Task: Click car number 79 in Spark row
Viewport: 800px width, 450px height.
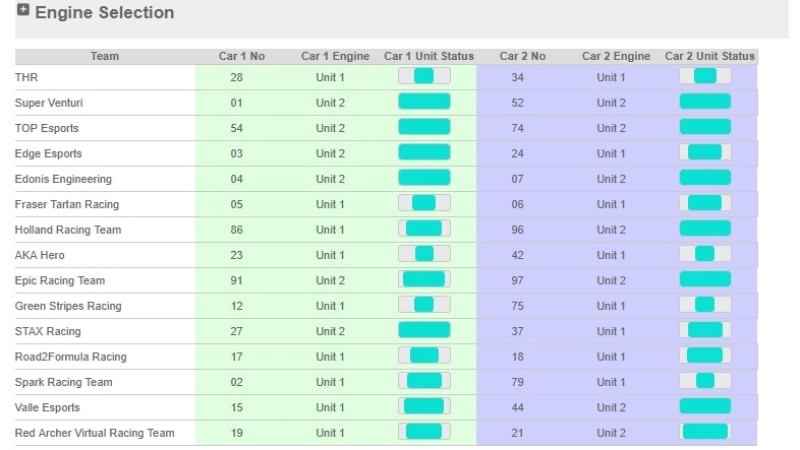Action: coord(517,382)
